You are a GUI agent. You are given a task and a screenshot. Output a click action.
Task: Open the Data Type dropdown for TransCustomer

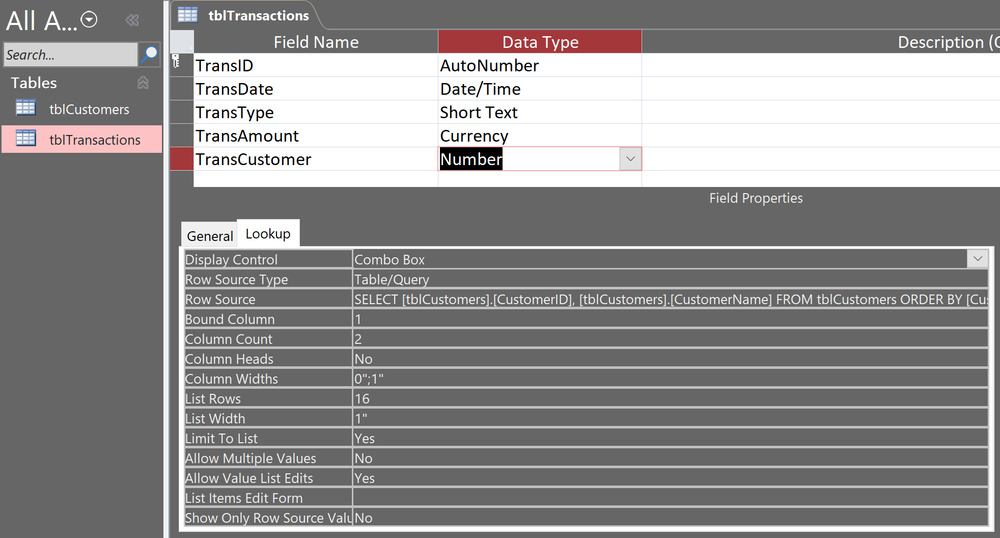630,159
